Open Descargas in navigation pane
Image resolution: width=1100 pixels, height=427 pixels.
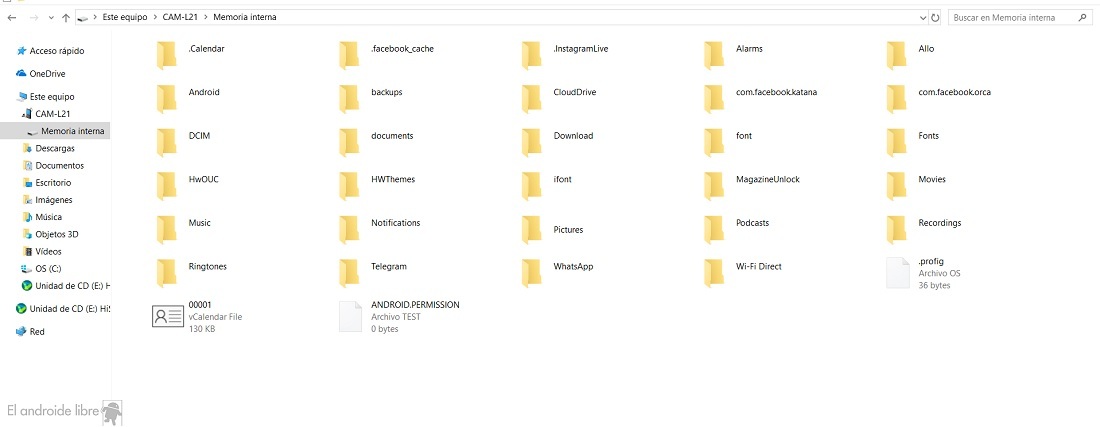(x=48, y=149)
